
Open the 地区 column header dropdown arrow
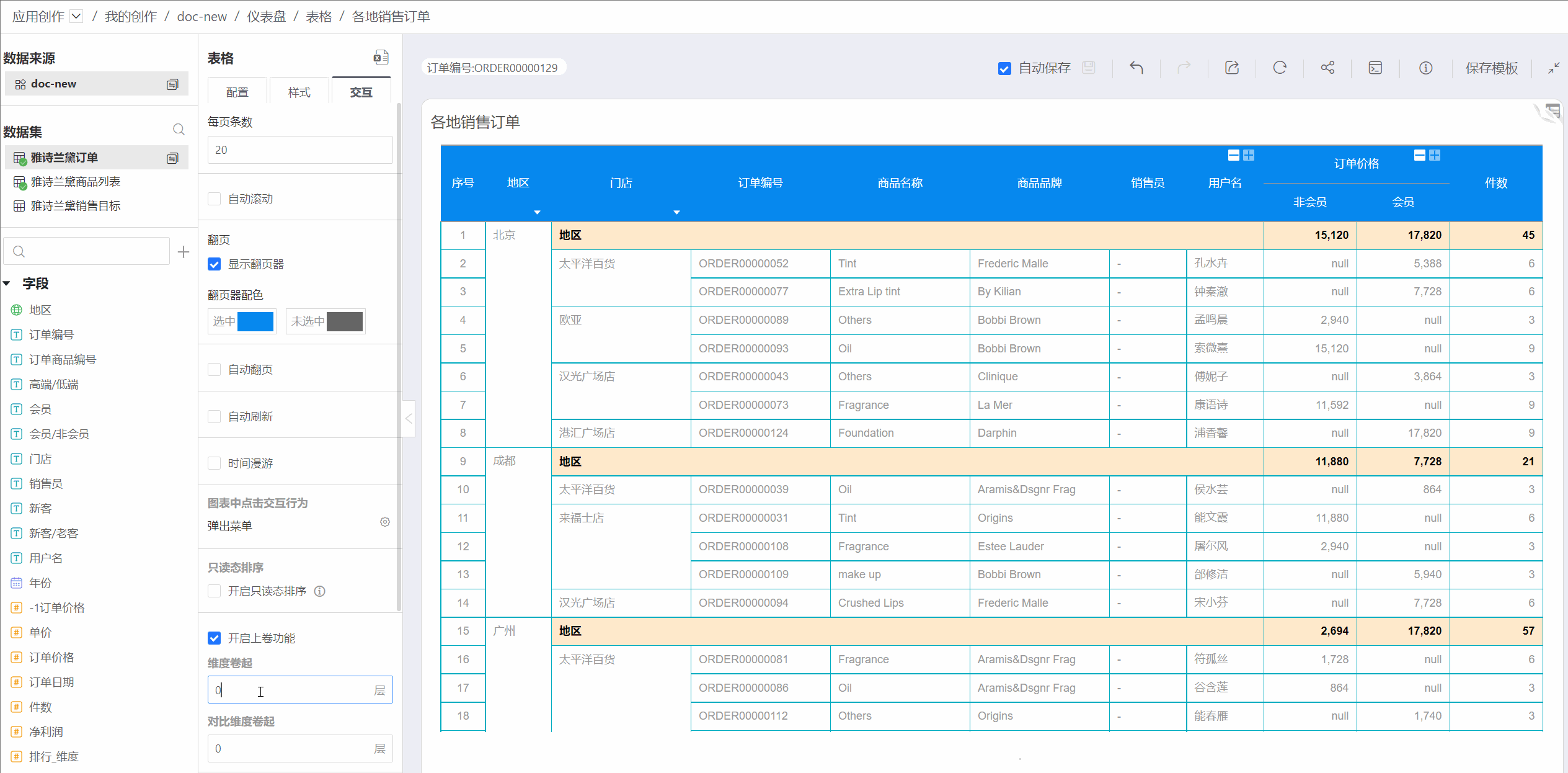click(537, 212)
